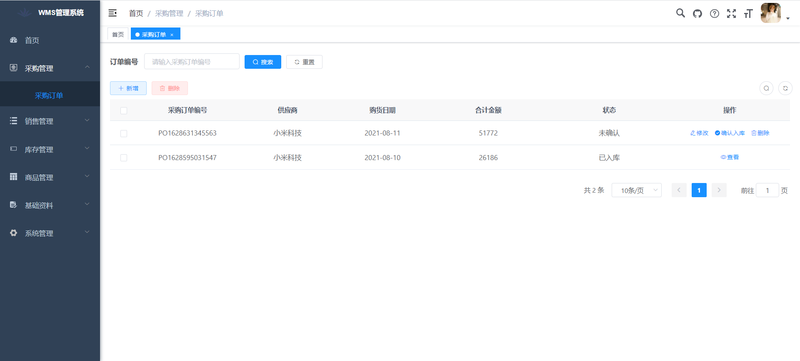This screenshot has width=800, height=361.
Task: Open the font size setting icon
Action: pyautogui.click(x=748, y=14)
